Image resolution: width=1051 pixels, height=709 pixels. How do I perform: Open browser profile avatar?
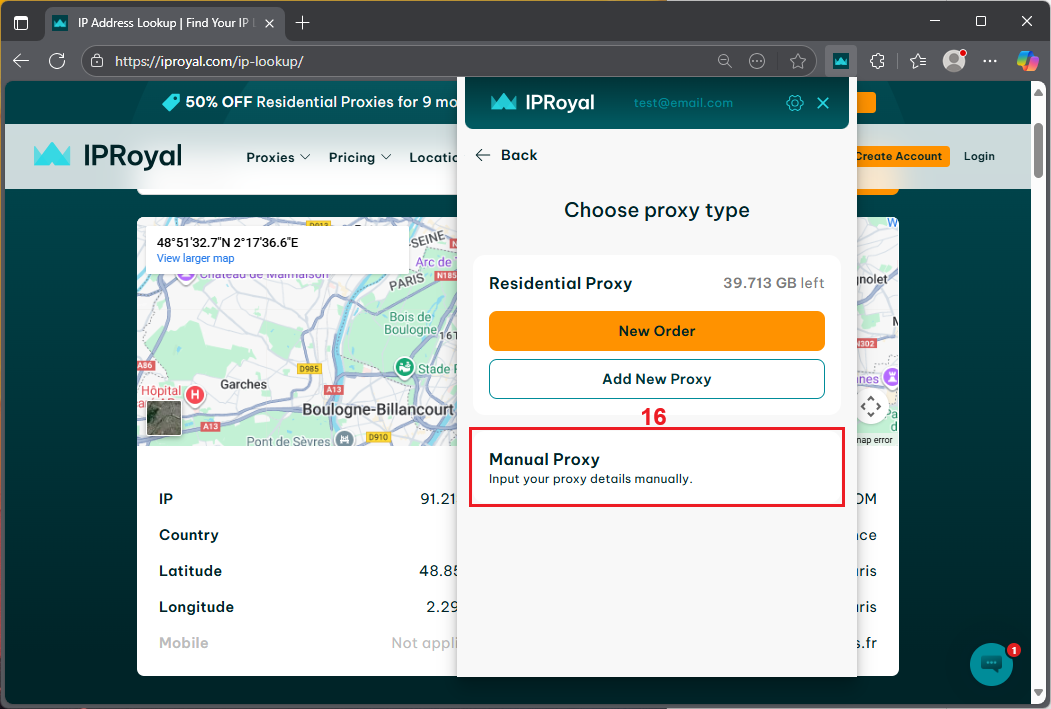(954, 61)
